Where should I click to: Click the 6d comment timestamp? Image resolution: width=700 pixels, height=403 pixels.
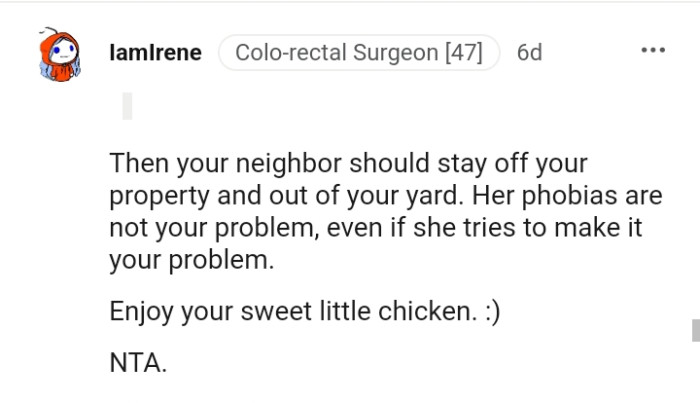click(x=529, y=52)
